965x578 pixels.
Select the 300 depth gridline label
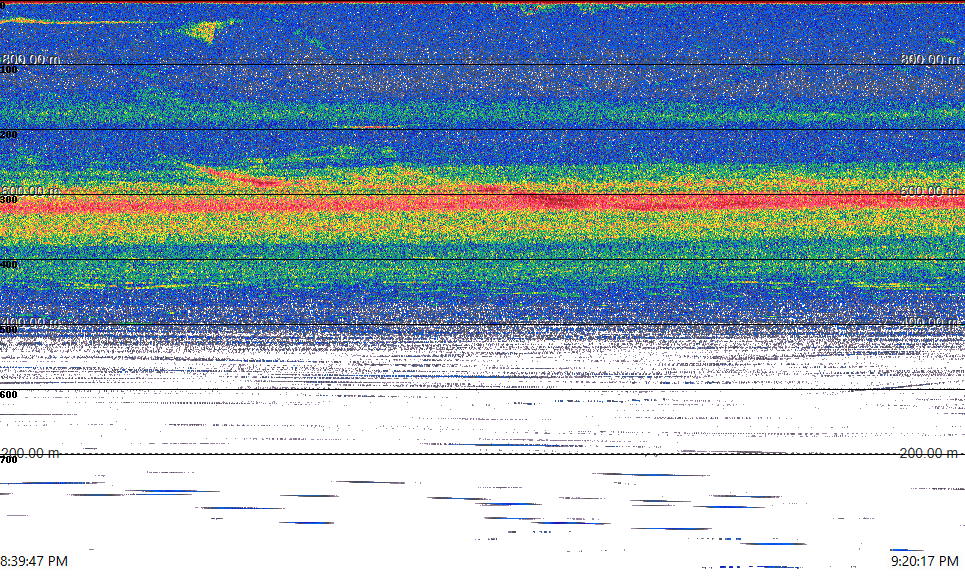click(x=9, y=199)
